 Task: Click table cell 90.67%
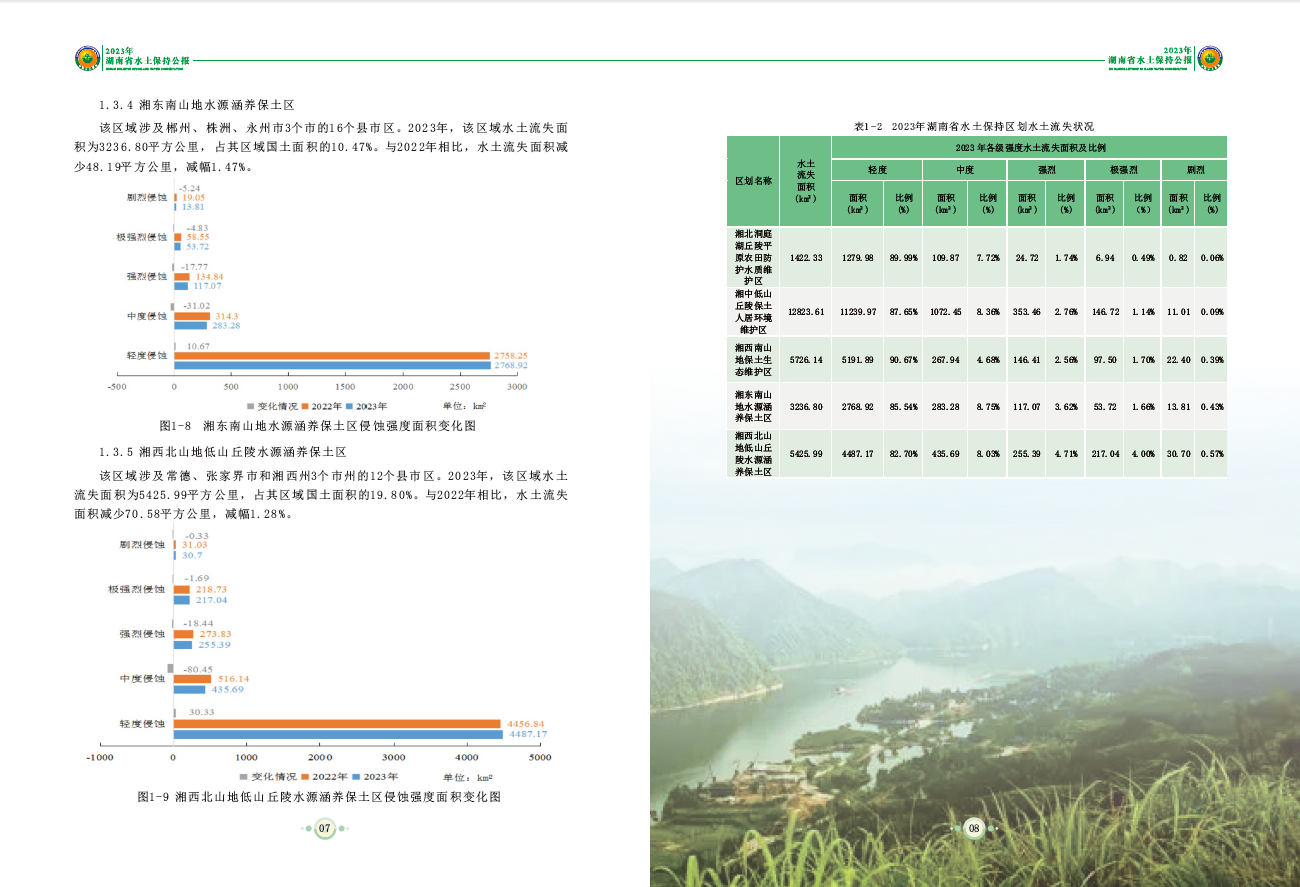coord(904,360)
